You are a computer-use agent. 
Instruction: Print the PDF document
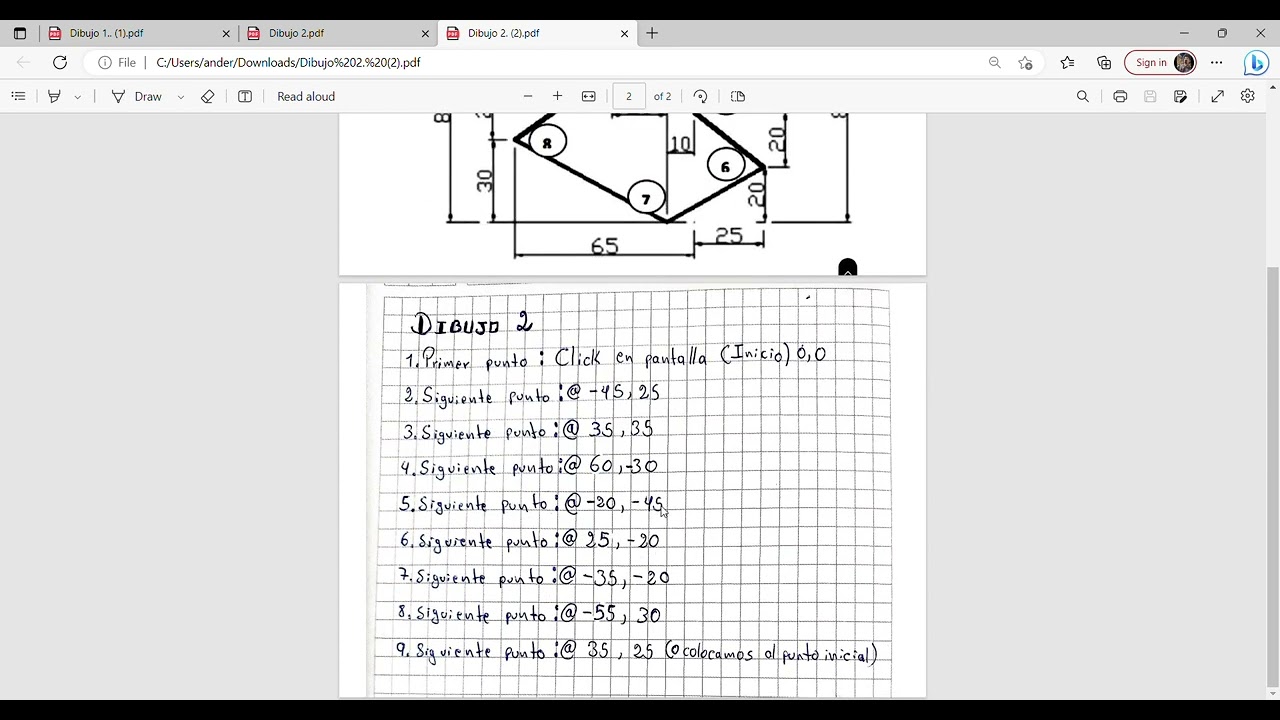[x=1120, y=96]
